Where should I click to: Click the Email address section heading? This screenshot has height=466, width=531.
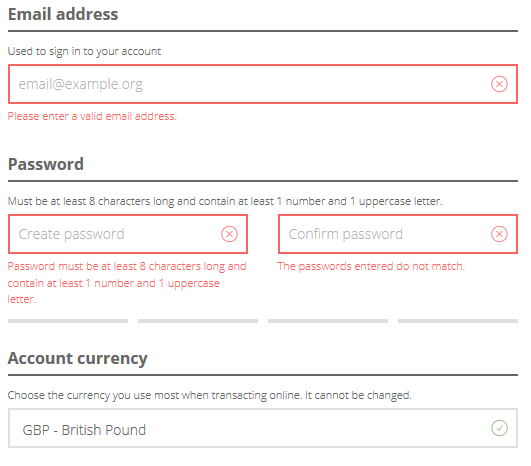[63, 14]
